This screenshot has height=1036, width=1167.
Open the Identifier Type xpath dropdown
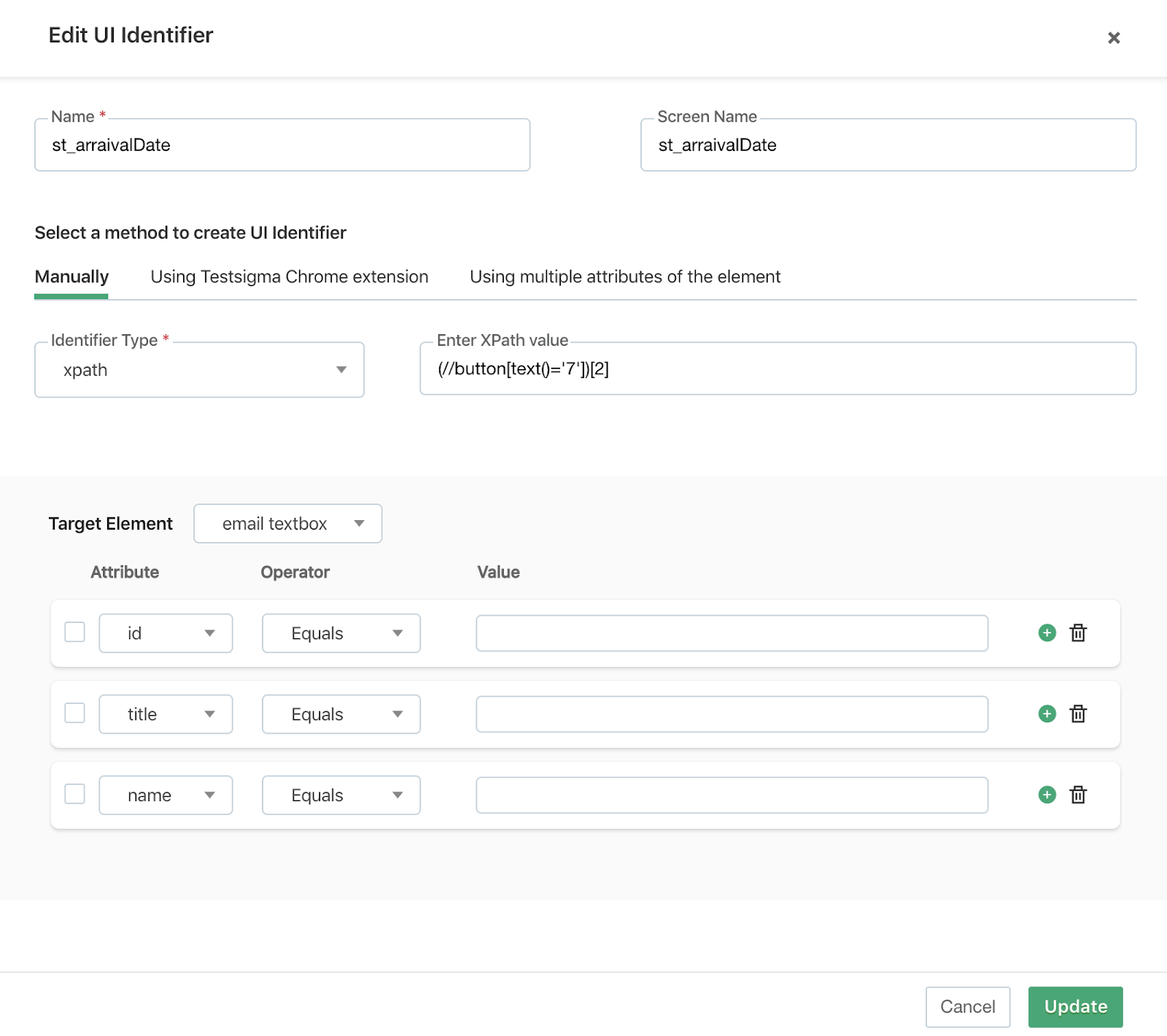(199, 370)
